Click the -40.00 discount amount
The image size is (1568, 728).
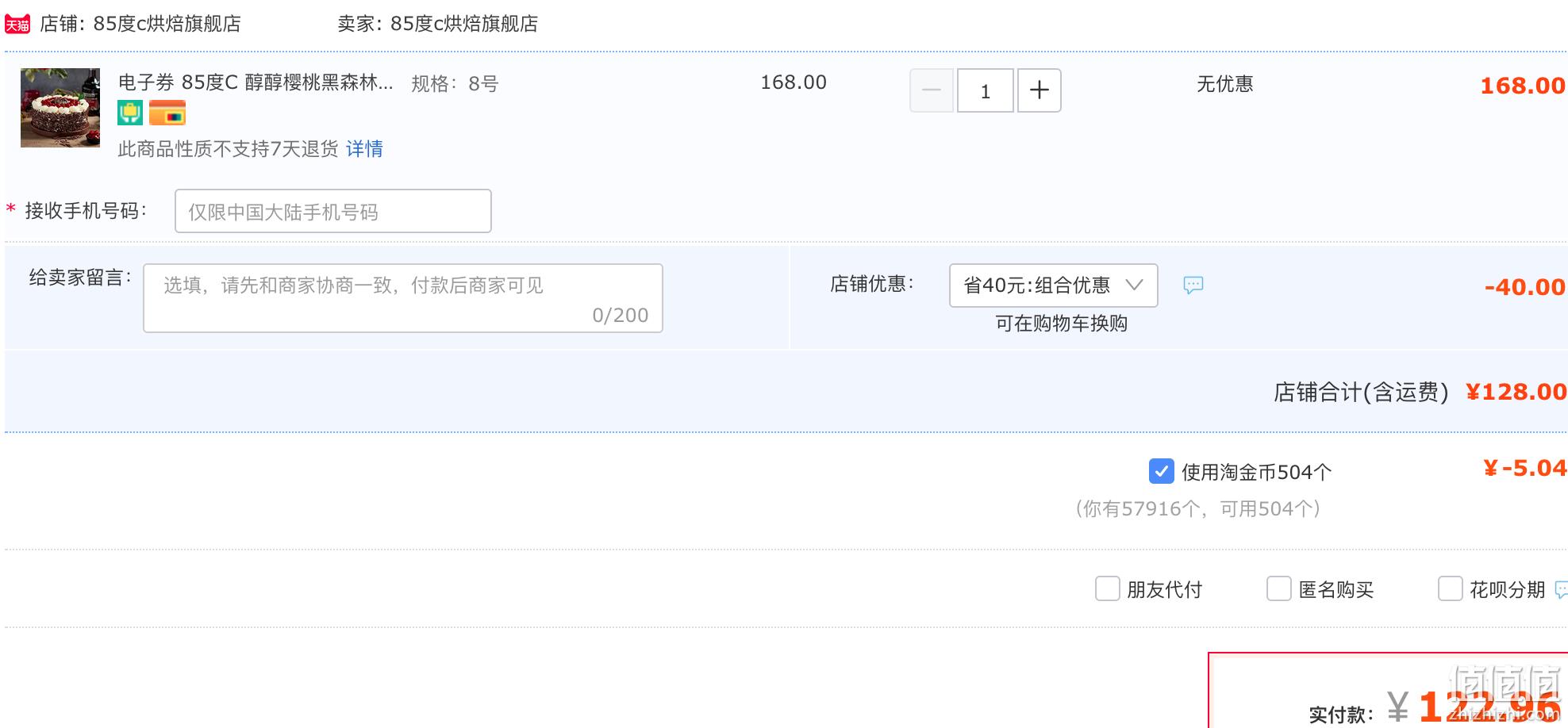pos(1525,287)
